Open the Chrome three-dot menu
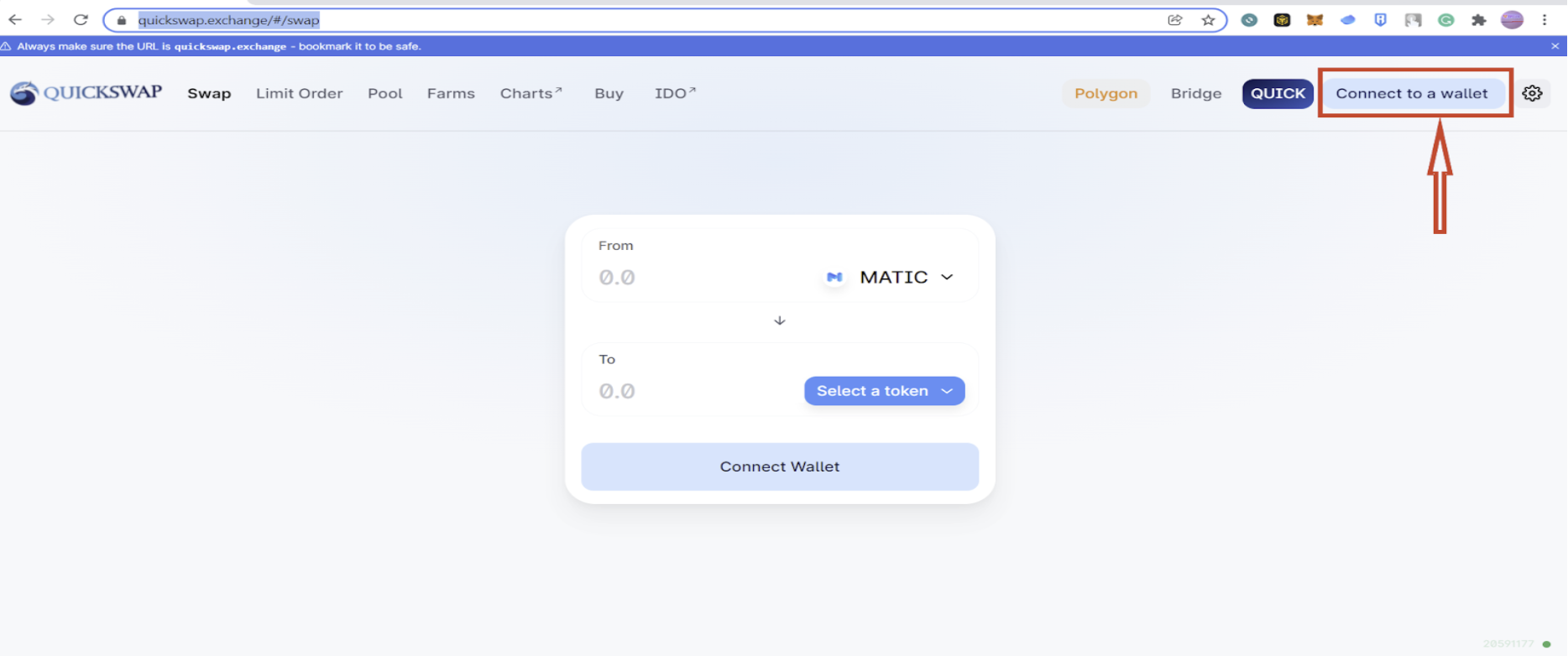This screenshot has width=1568, height=656. (x=1544, y=20)
